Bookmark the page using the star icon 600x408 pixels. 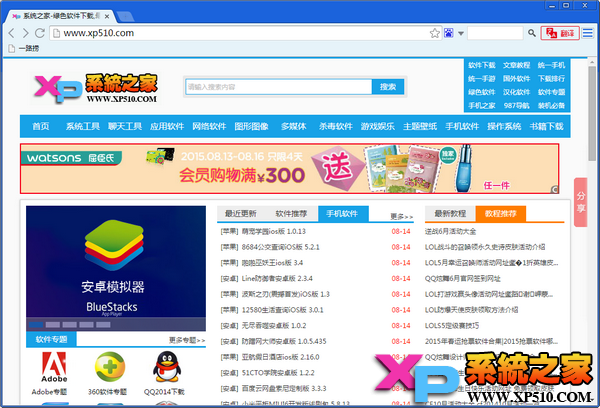435,33
